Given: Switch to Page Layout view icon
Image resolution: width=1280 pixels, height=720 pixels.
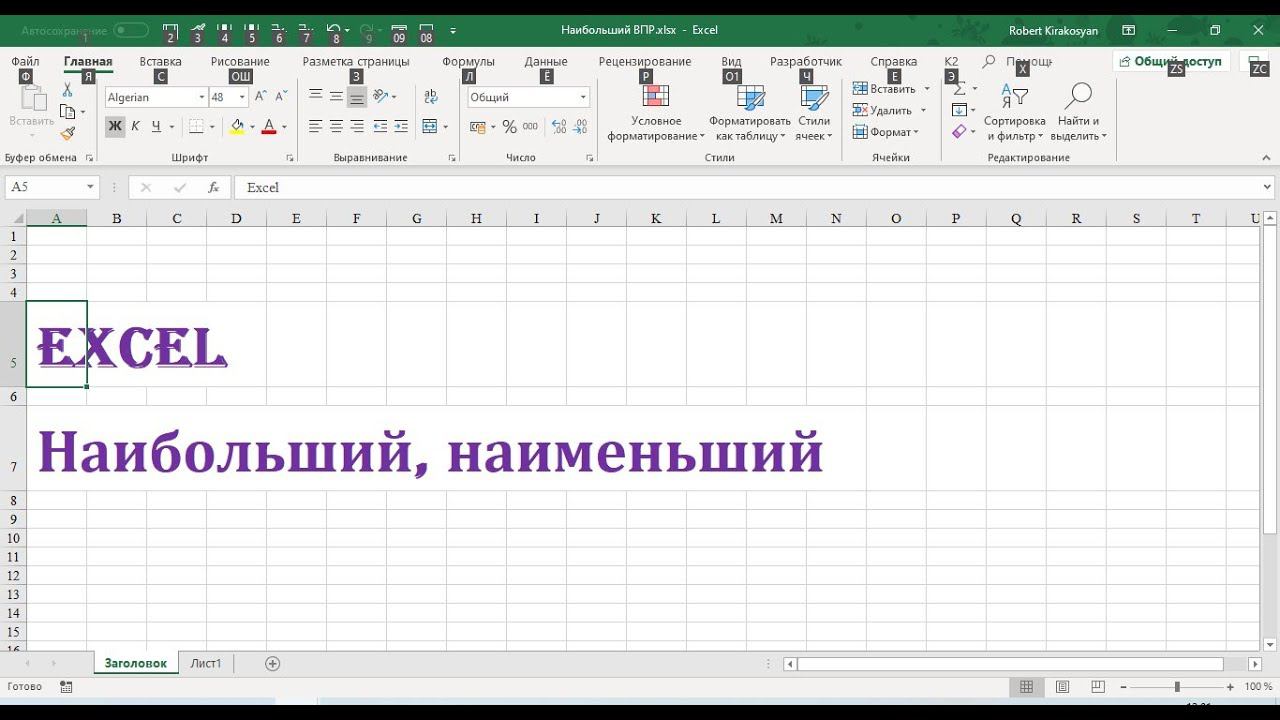Looking at the screenshot, I should click(1062, 687).
